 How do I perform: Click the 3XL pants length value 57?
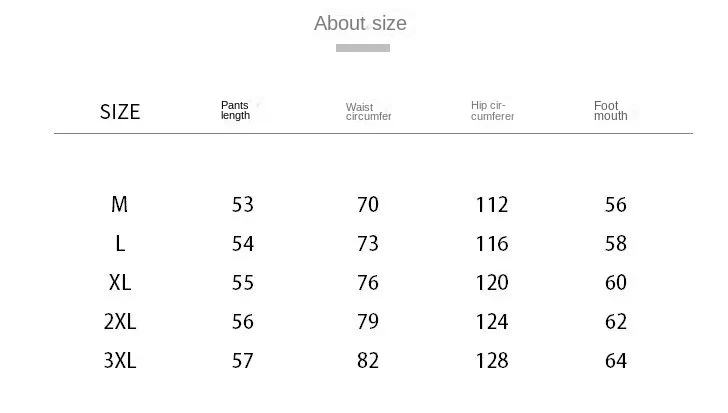(243, 361)
